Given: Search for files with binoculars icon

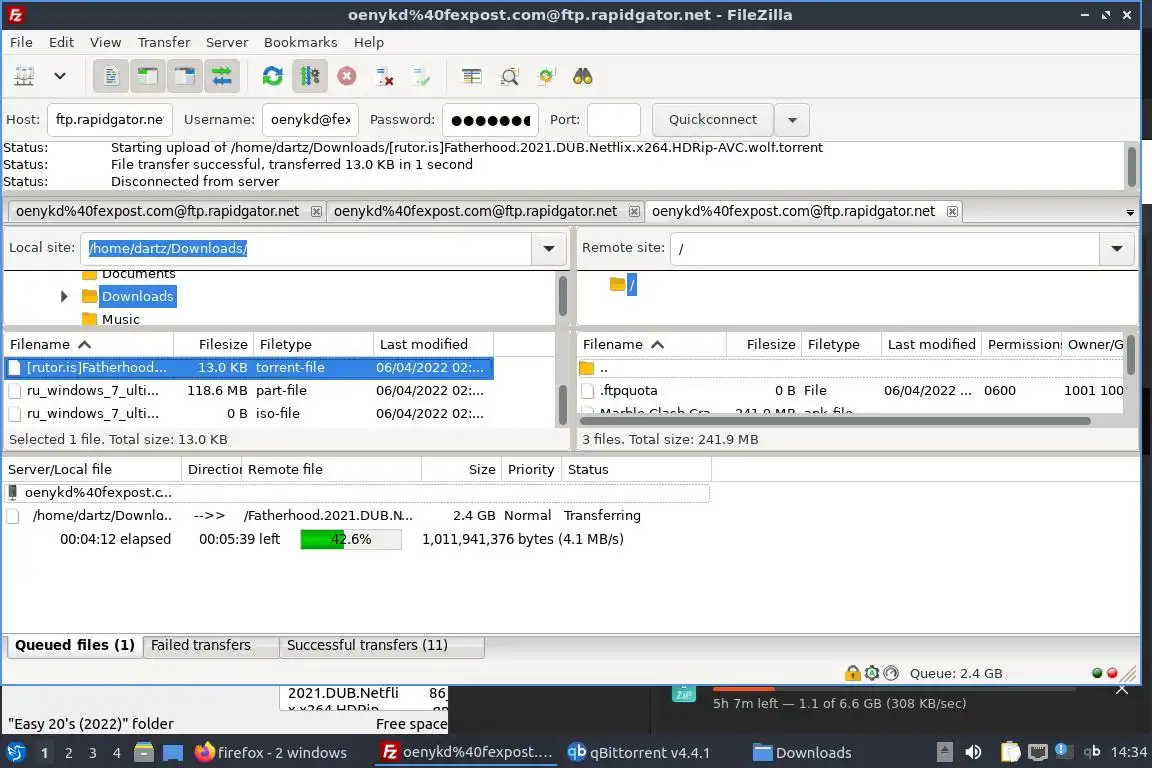Looking at the screenshot, I should click(x=583, y=76).
